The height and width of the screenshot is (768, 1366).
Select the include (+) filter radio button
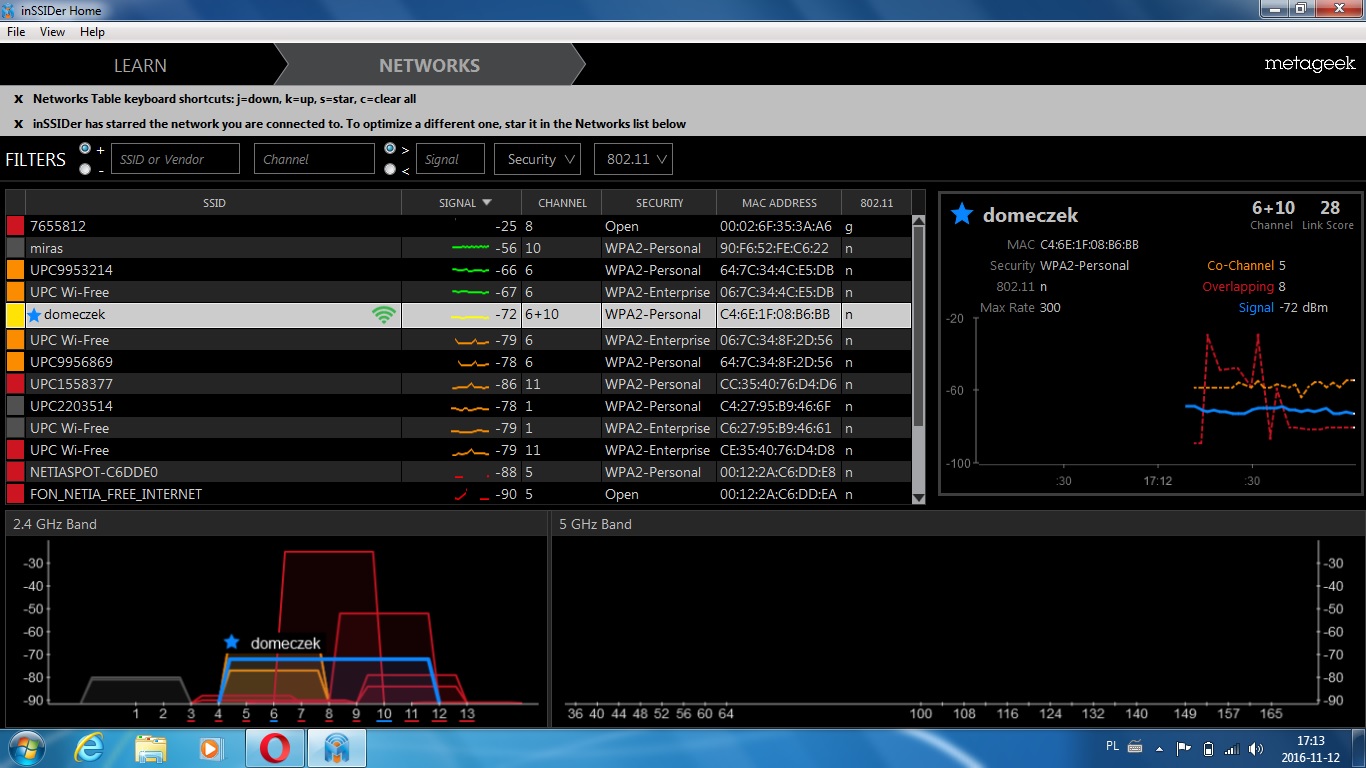85,148
